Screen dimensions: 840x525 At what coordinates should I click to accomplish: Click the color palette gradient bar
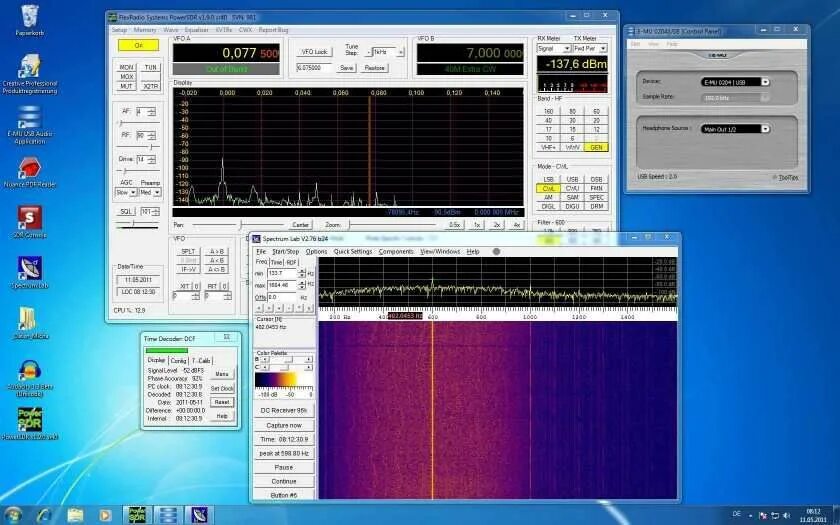tap(283, 380)
